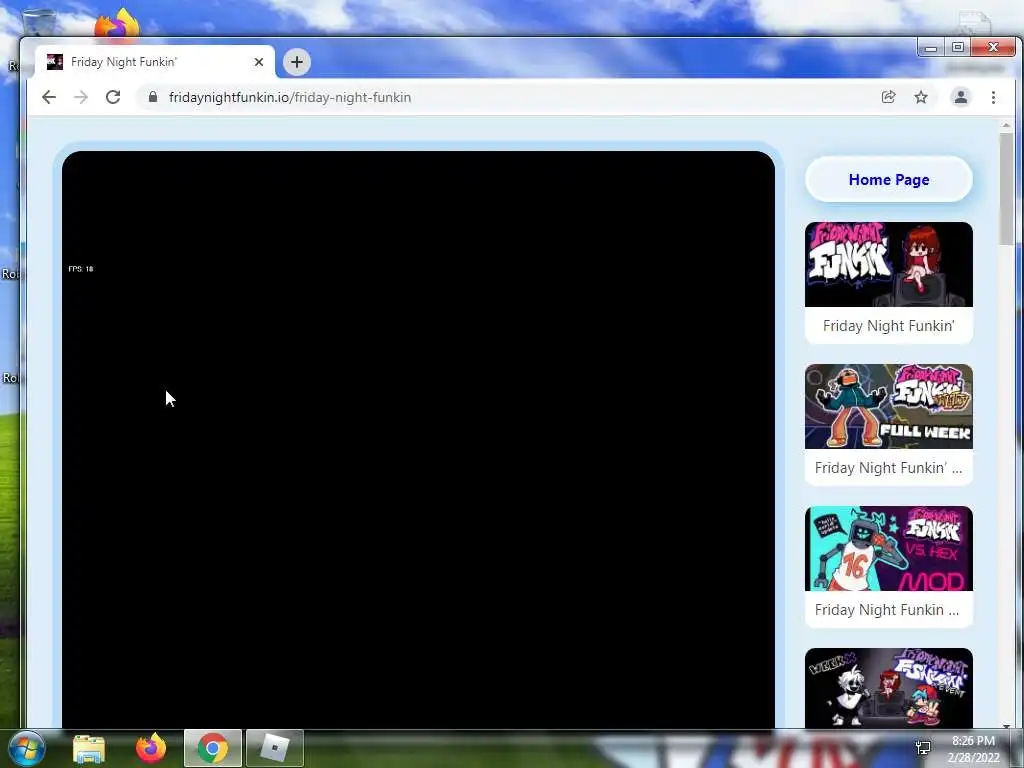Click the page scrollbar up arrow
Viewport: 1024px width, 768px height.
[1006, 125]
